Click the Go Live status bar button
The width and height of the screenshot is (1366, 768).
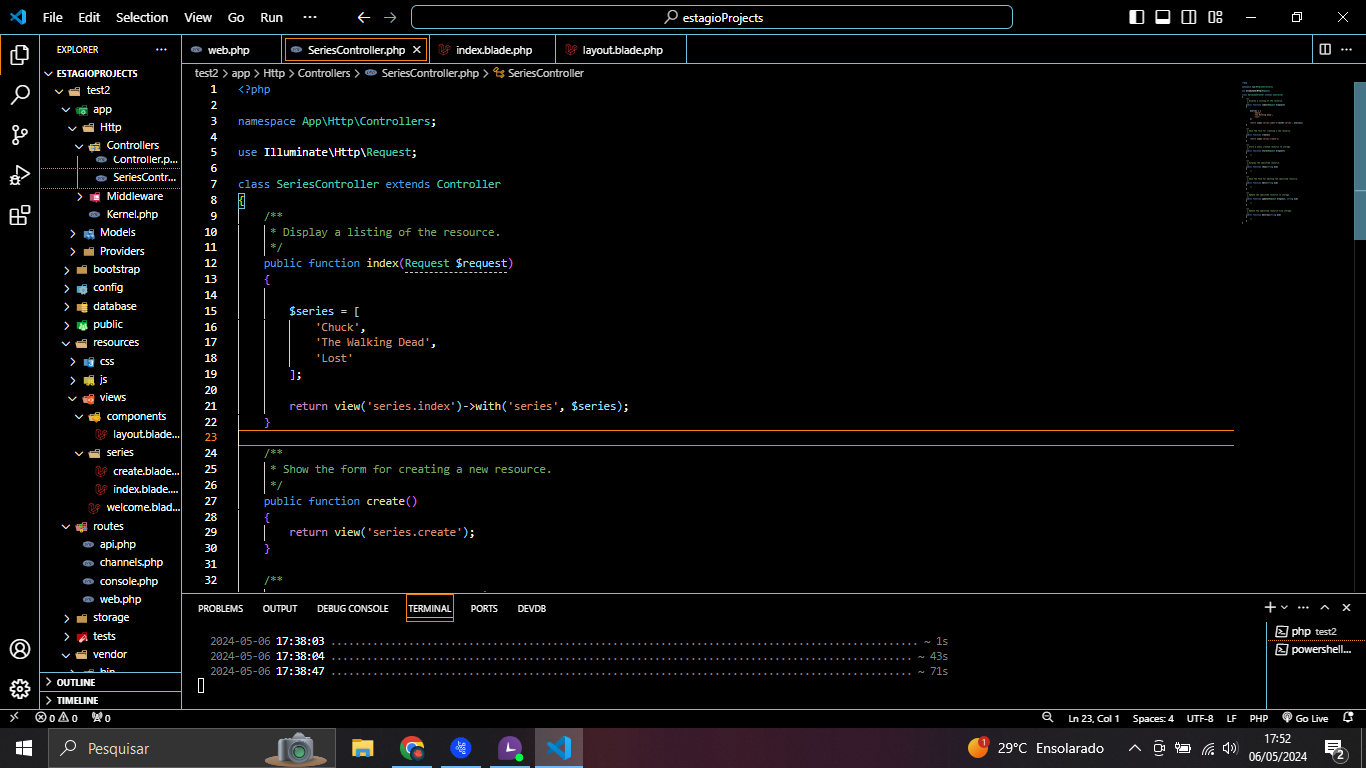coord(1305,718)
